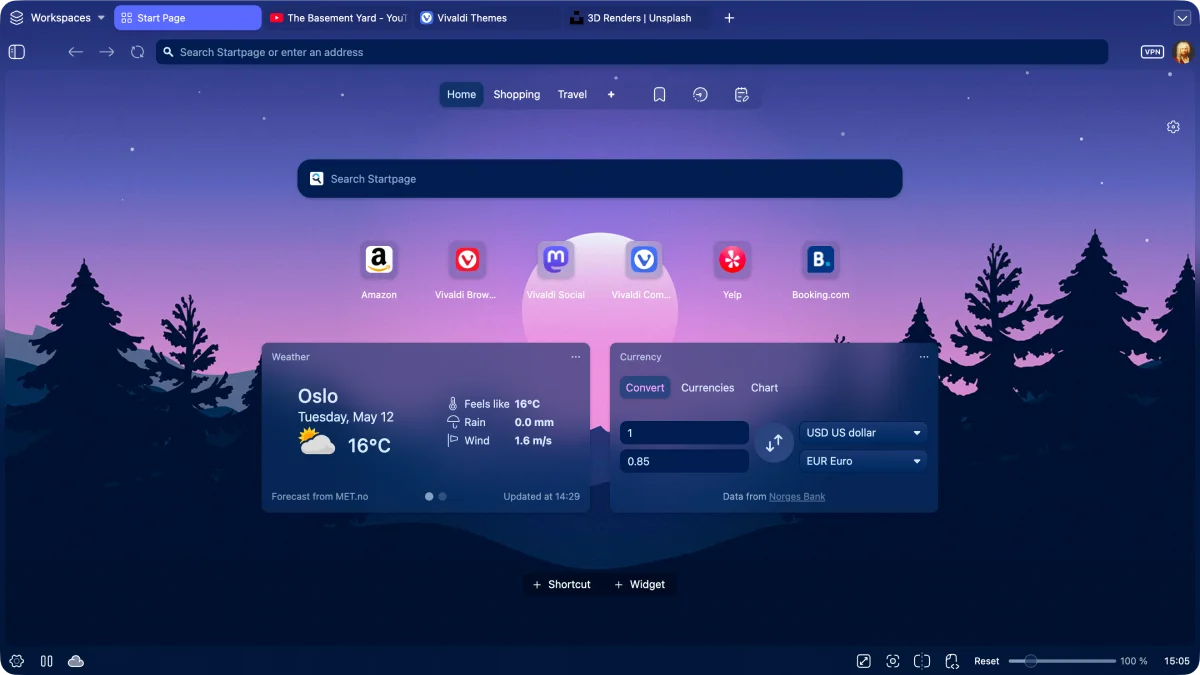1200x675 pixels.
Task: Add a new Shortcut
Action: [562, 584]
